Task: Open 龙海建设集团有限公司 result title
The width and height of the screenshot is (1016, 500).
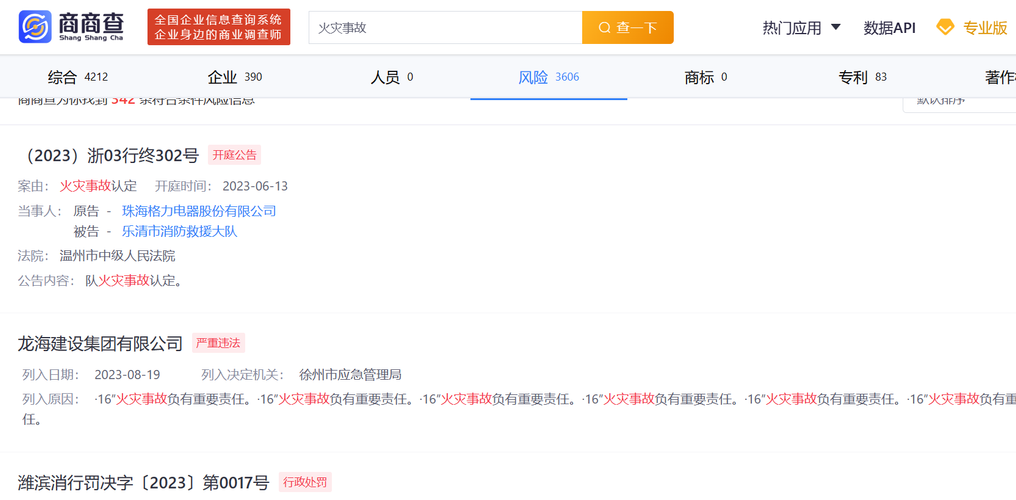Action: click(x=100, y=344)
